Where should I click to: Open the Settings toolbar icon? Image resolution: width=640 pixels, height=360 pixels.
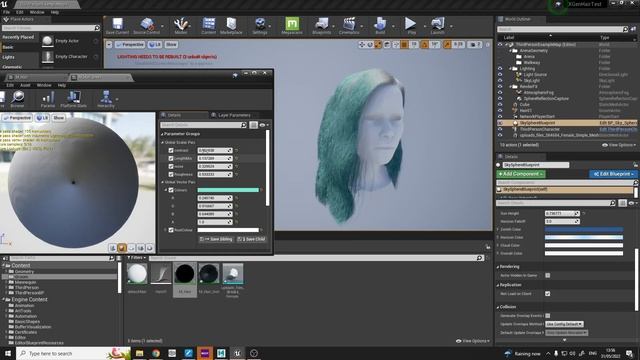pyautogui.click(x=260, y=26)
